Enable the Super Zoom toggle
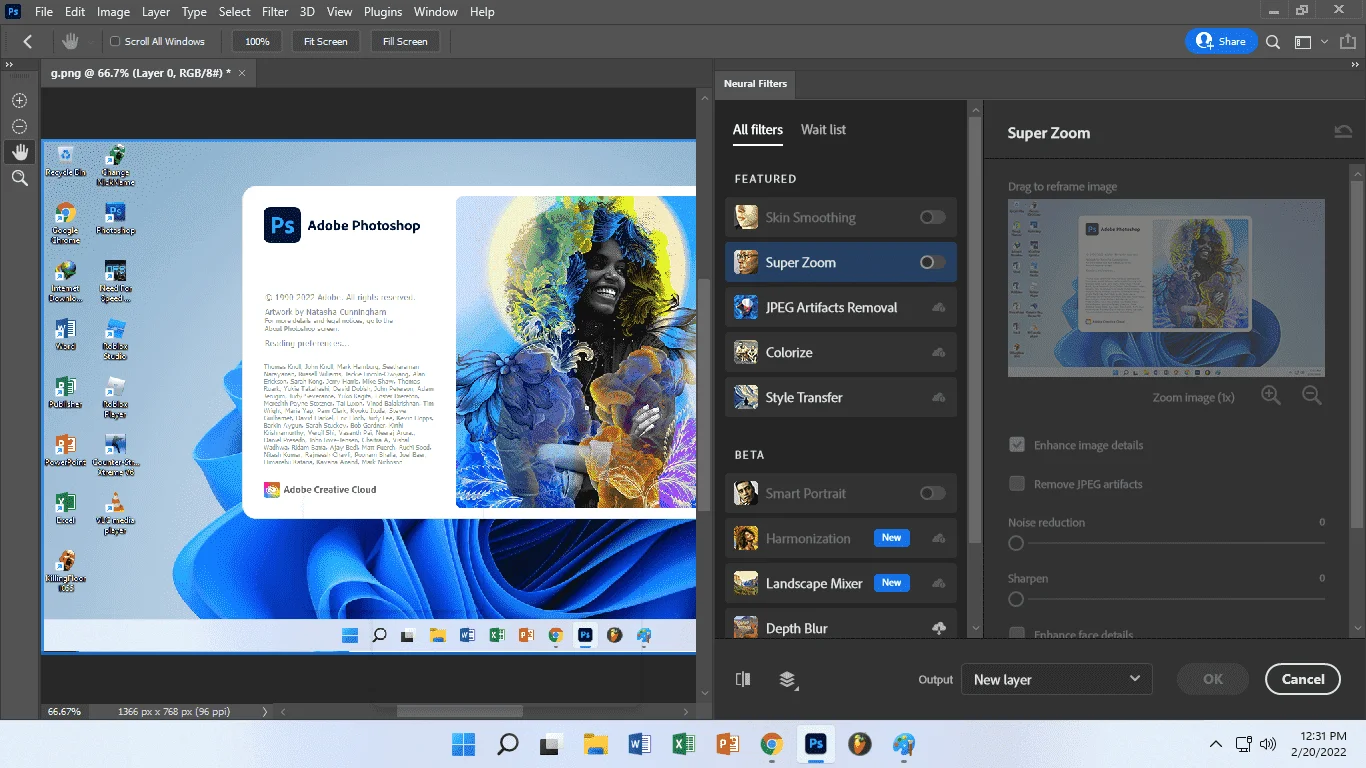Screen dimensions: 1366x768 pyautogui.click(x=932, y=262)
